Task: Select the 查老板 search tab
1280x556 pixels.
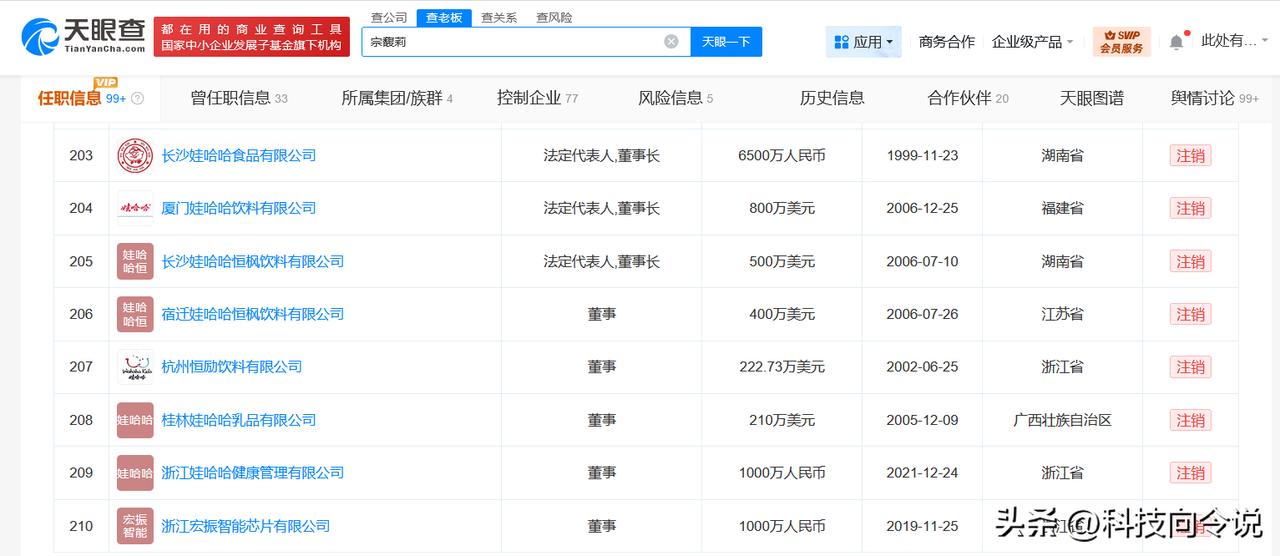Action: 444,17
